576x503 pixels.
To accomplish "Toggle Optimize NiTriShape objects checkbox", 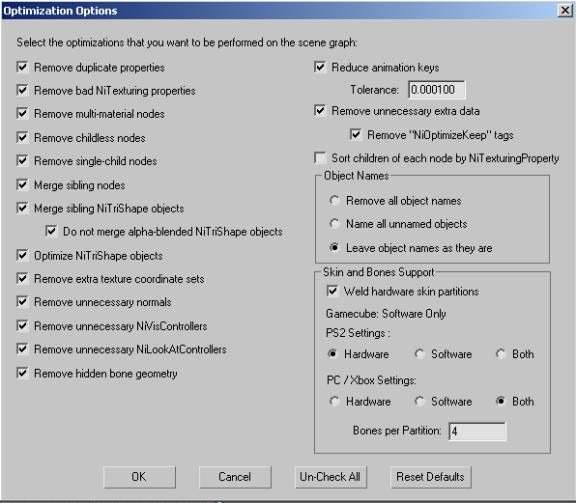I will coord(22,255).
